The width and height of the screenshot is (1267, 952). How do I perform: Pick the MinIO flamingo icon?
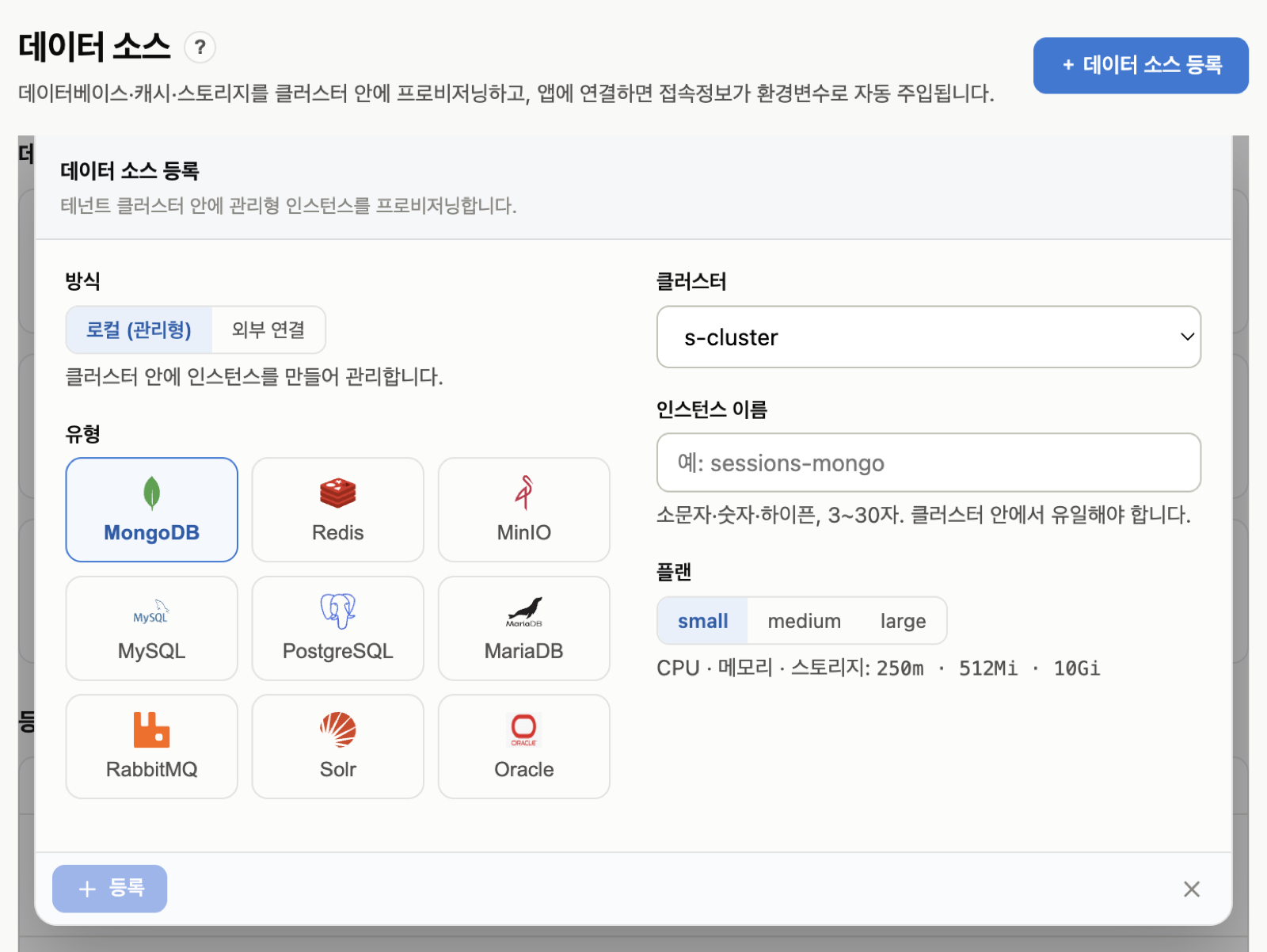524,493
